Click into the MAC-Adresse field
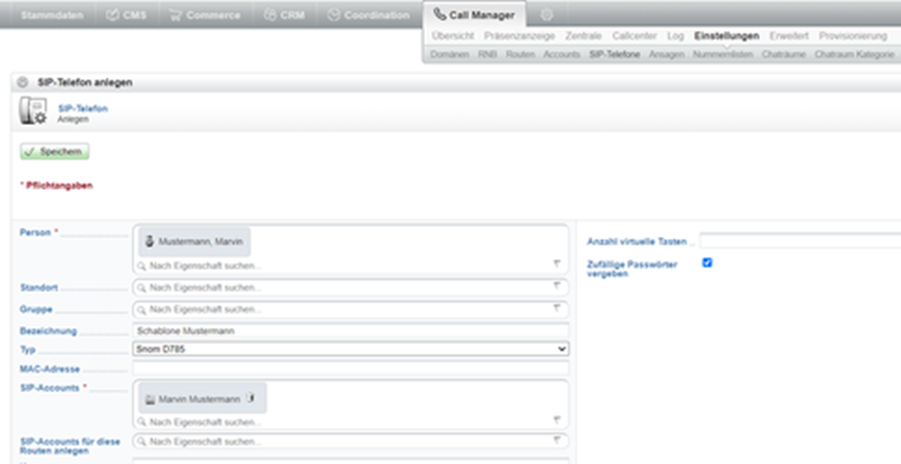The height and width of the screenshot is (464, 901). [x=351, y=369]
